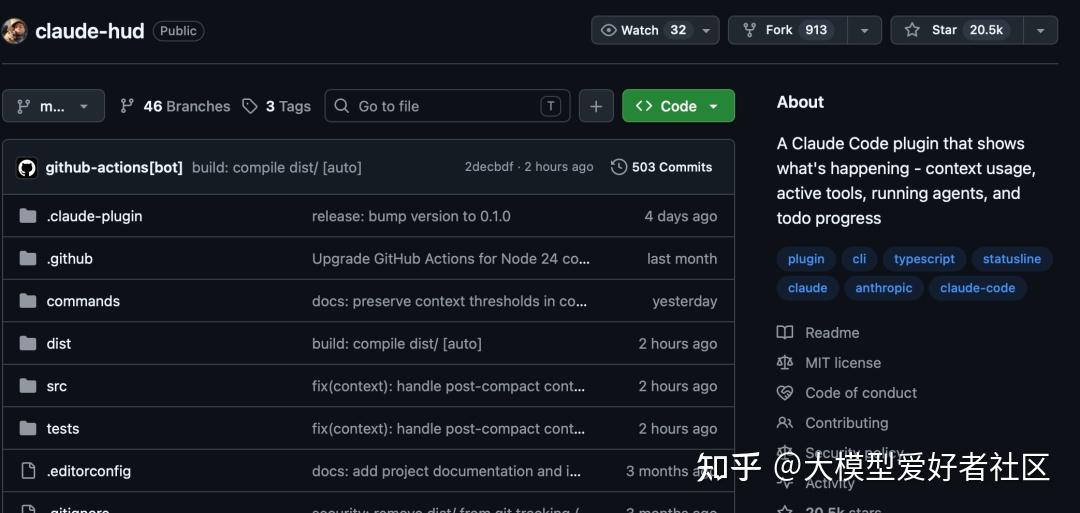Click folder icon beside src
This screenshot has height=513, width=1080.
click(x=28, y=386)
